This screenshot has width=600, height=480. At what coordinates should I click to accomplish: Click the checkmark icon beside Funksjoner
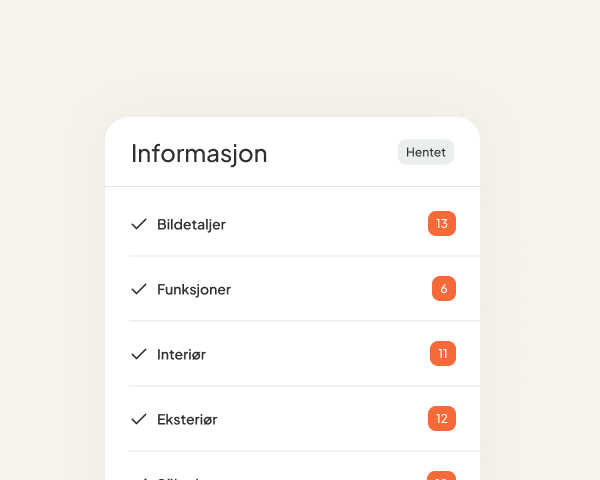click(139, 289)
